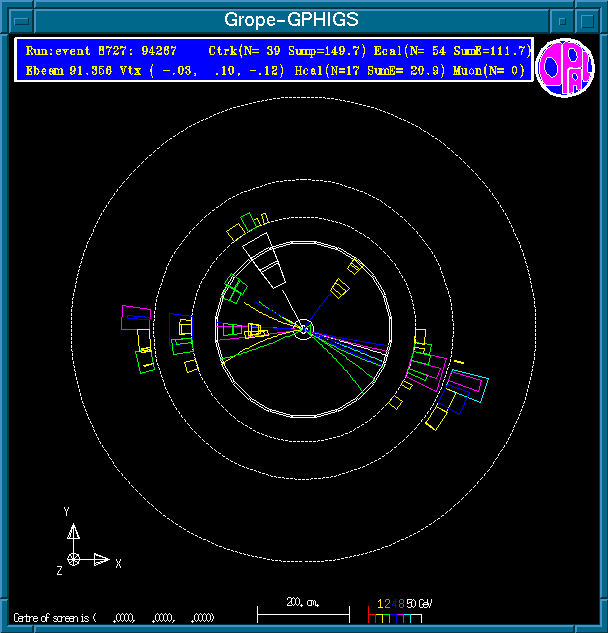Click the maximize button in title bar
The image size is (608, 633).
point(588,20)
